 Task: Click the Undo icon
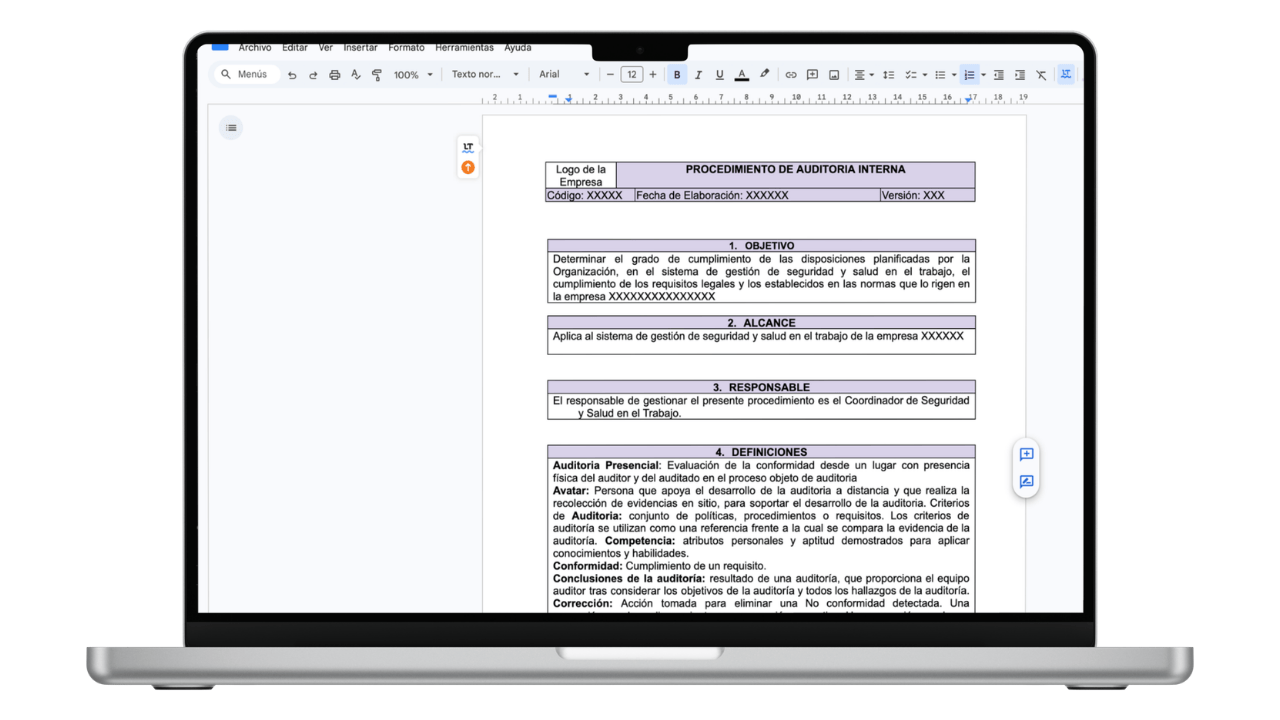(x=291, y=74)
